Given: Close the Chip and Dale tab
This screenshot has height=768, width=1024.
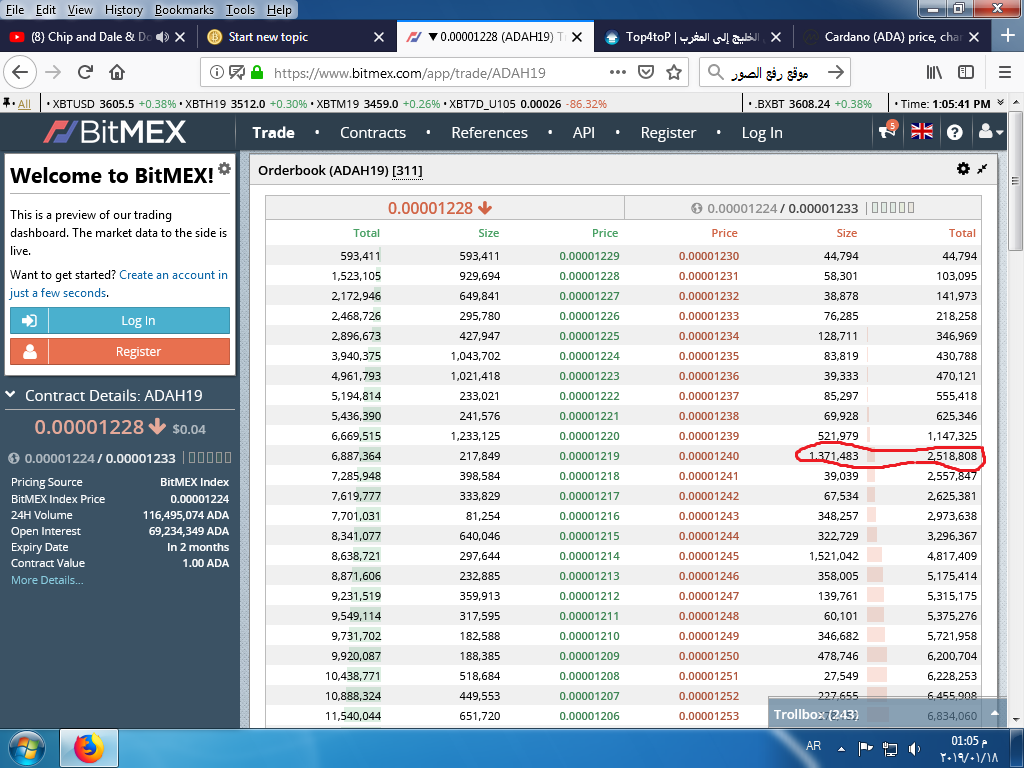Looking at the screenshot, I should (x=181, y=37).
